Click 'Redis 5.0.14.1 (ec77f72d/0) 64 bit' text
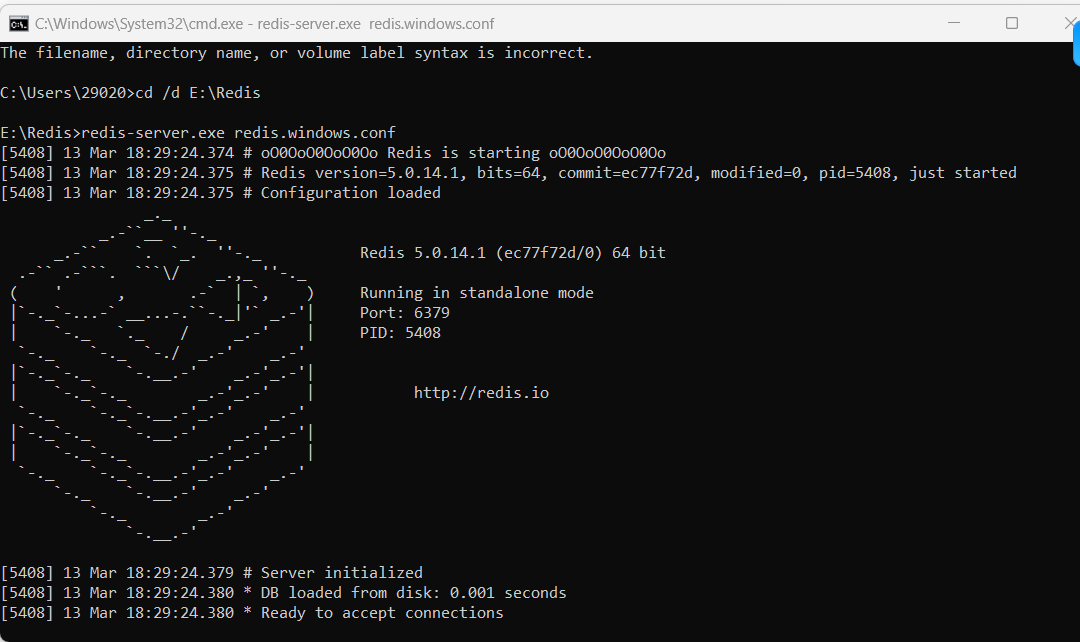Screen dimensions: 1080x642 coord(512,253)
